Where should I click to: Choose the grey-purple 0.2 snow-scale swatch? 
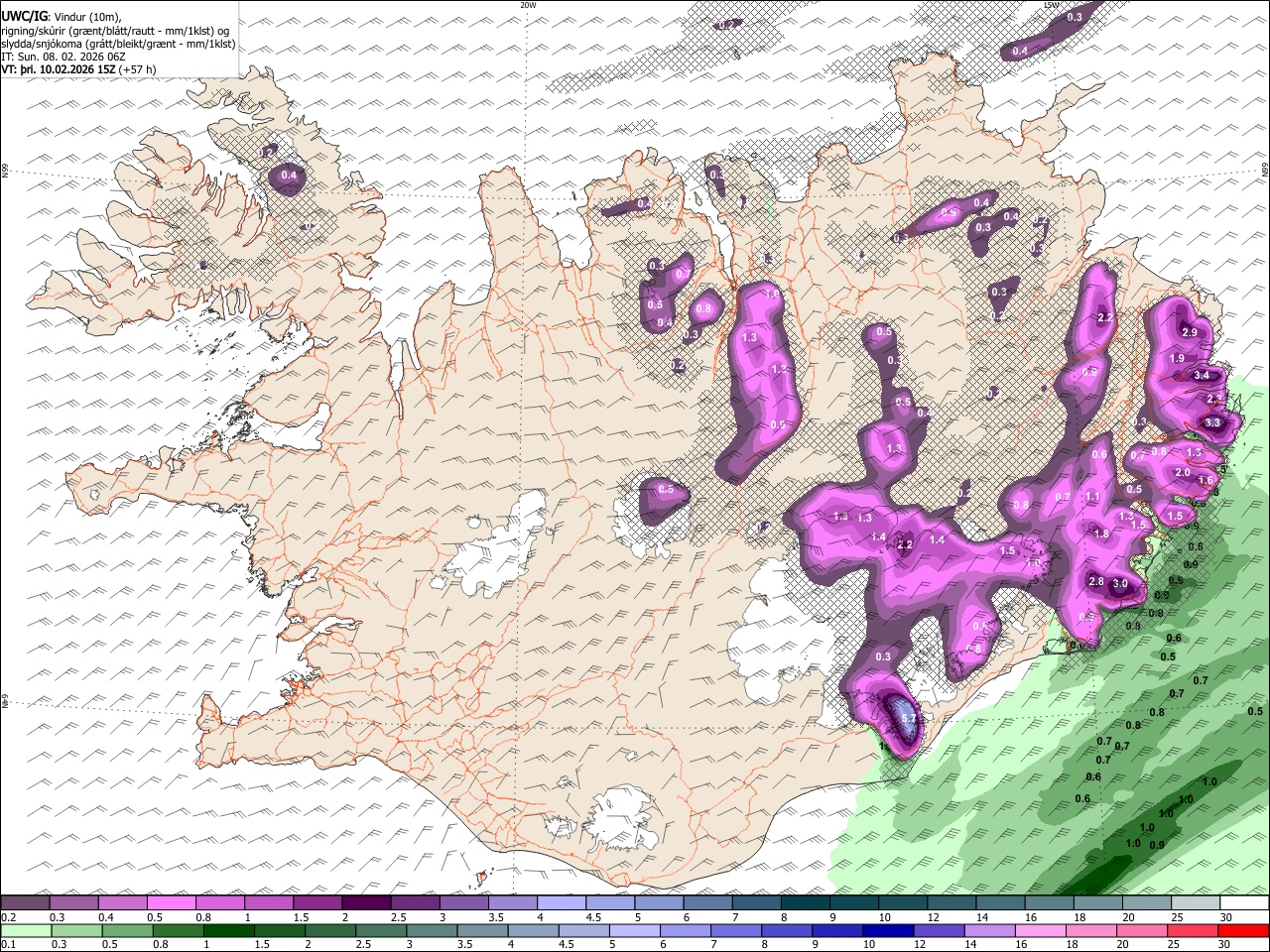25,903
